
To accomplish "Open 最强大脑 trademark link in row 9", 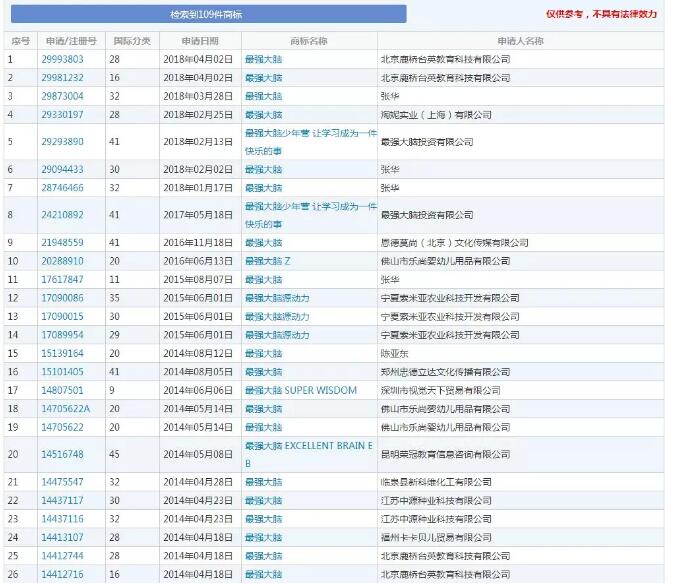I will tap(263, 243).
